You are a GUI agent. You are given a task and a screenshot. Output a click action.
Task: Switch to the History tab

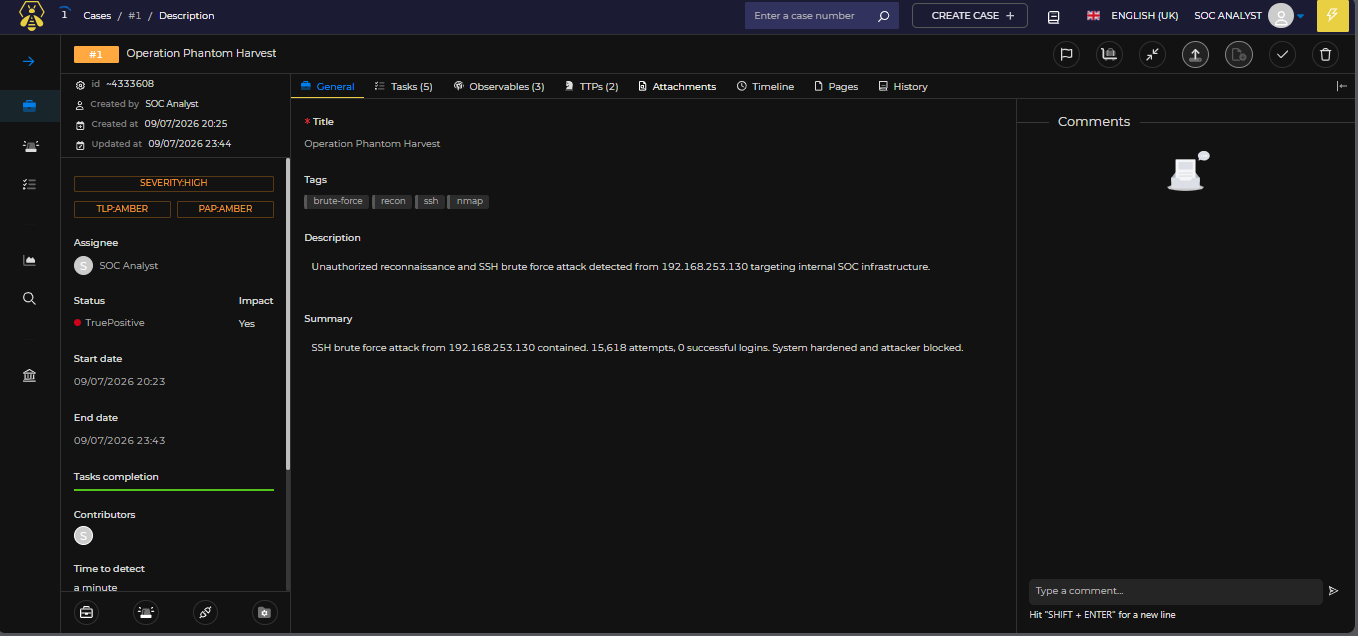pyautogui.click(x=902, y=87)
